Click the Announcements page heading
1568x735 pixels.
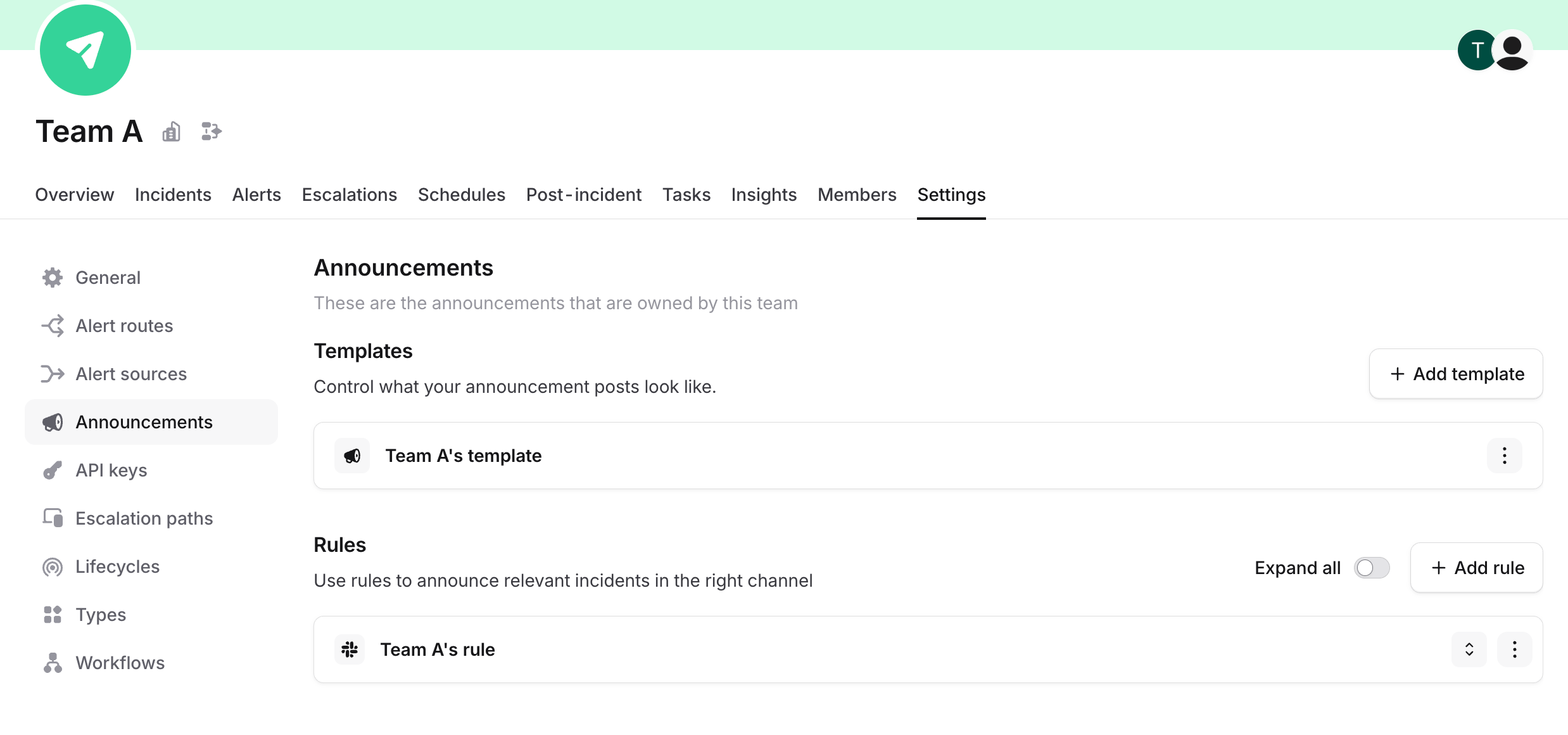coord(403,267)
